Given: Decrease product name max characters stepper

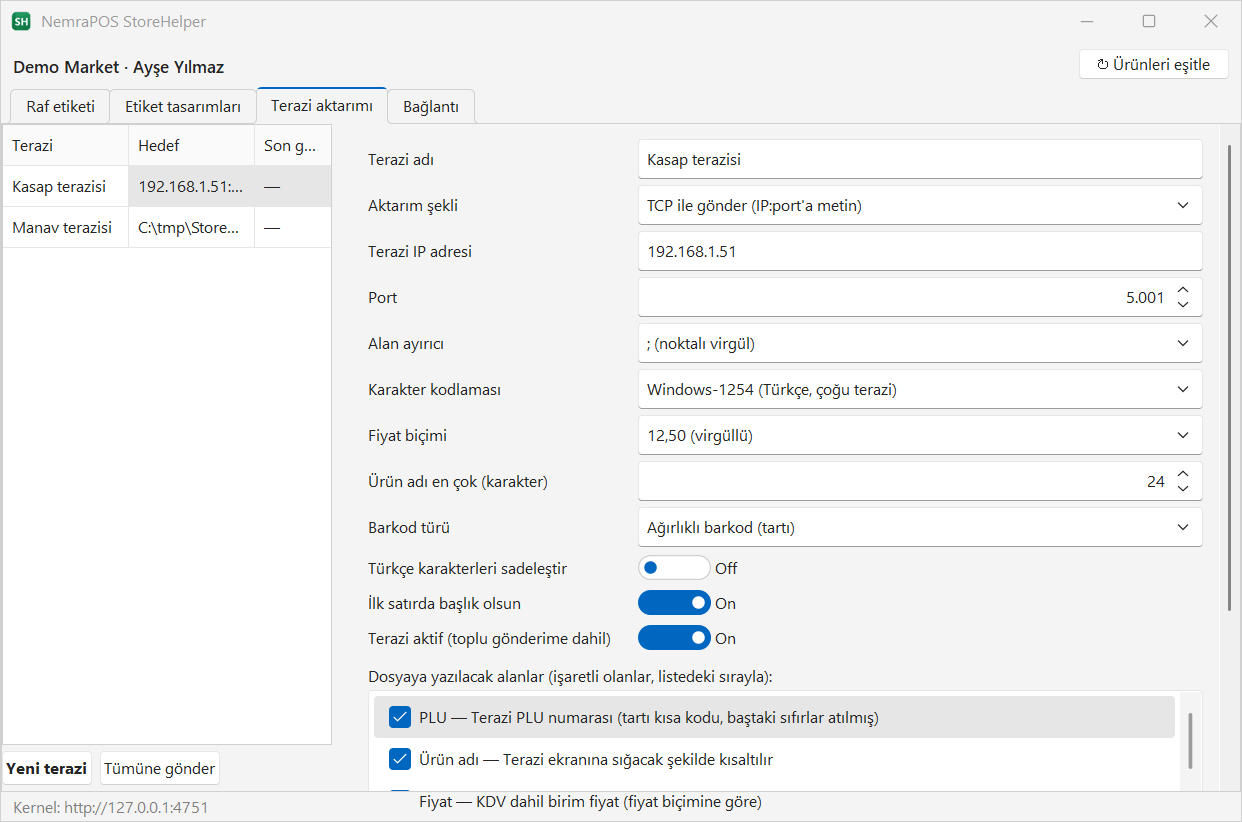Looking at the screenshot, I should (x=1183, y=488).
